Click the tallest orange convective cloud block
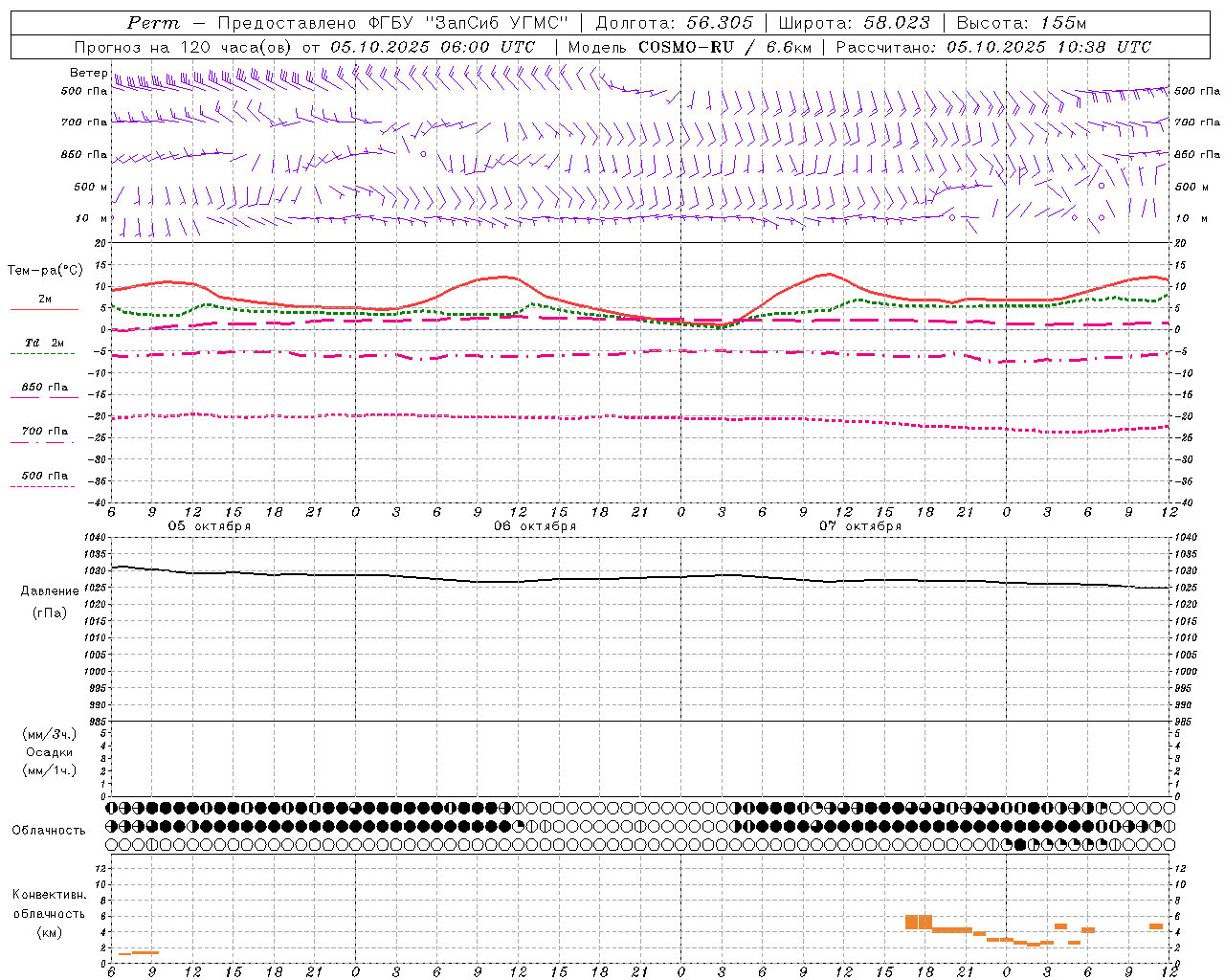The width and height of the screenshot is (1225, 980). (x=919, y=922)
